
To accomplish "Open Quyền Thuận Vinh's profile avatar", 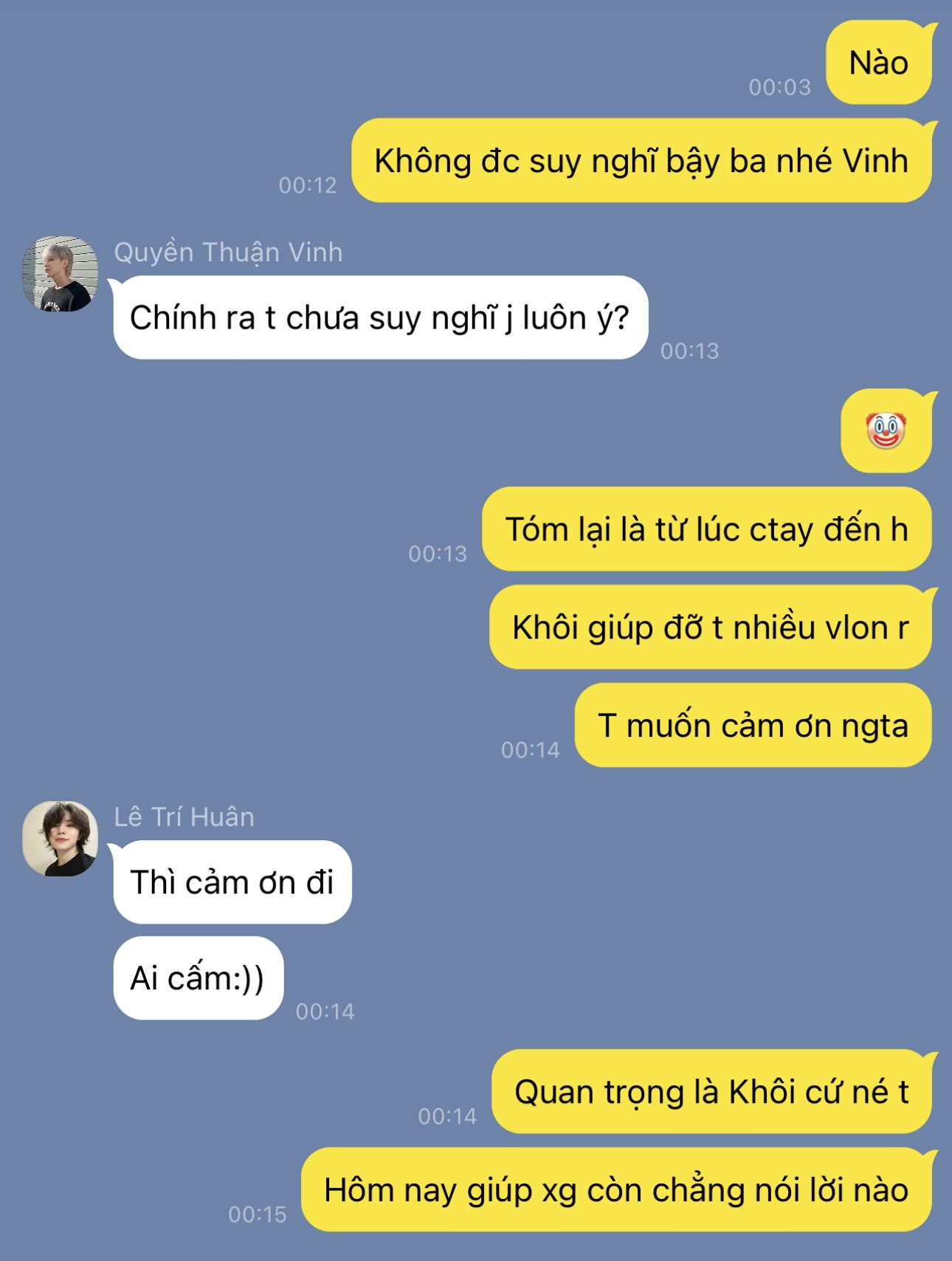I will click(60, 274).
